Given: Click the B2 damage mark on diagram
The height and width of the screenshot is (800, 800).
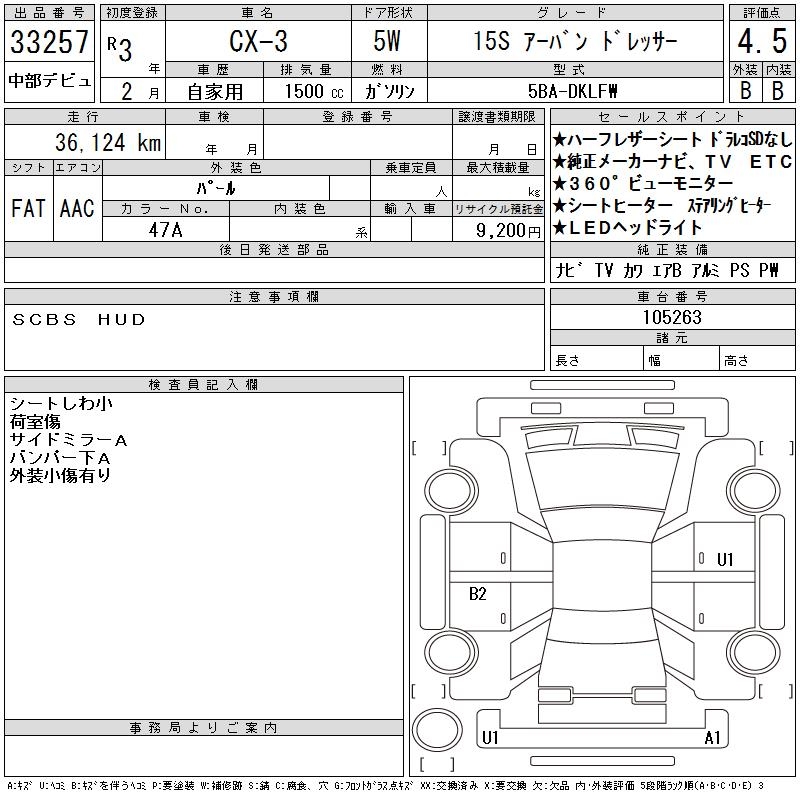Looking at the screenshot, I should pyautogui.click(x=478, y=593).
